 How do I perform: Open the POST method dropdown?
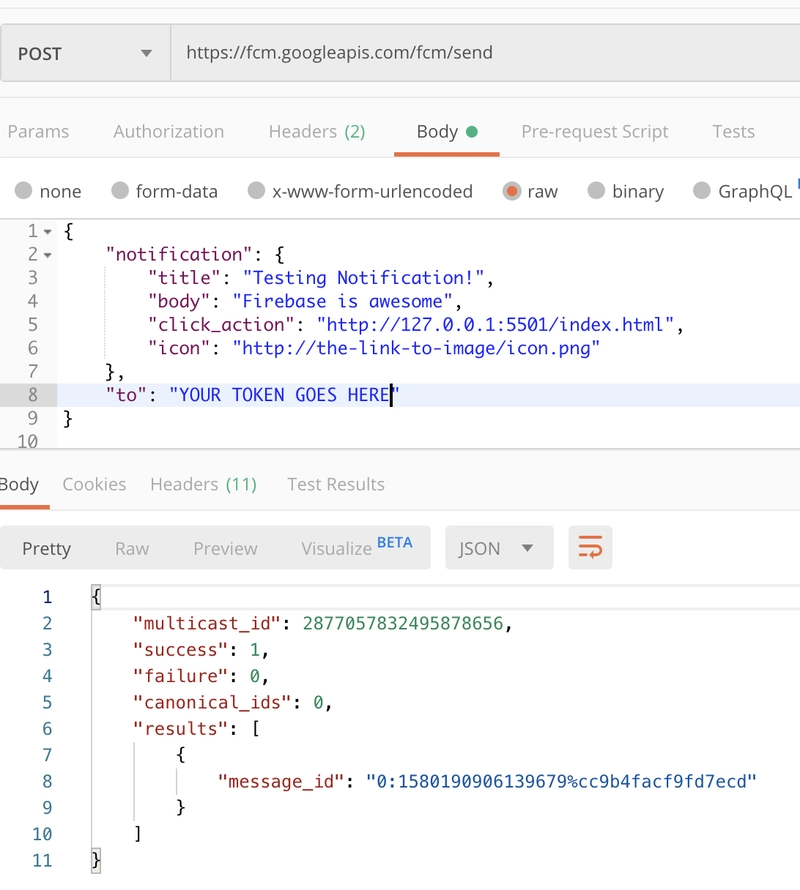coord(85,53)
